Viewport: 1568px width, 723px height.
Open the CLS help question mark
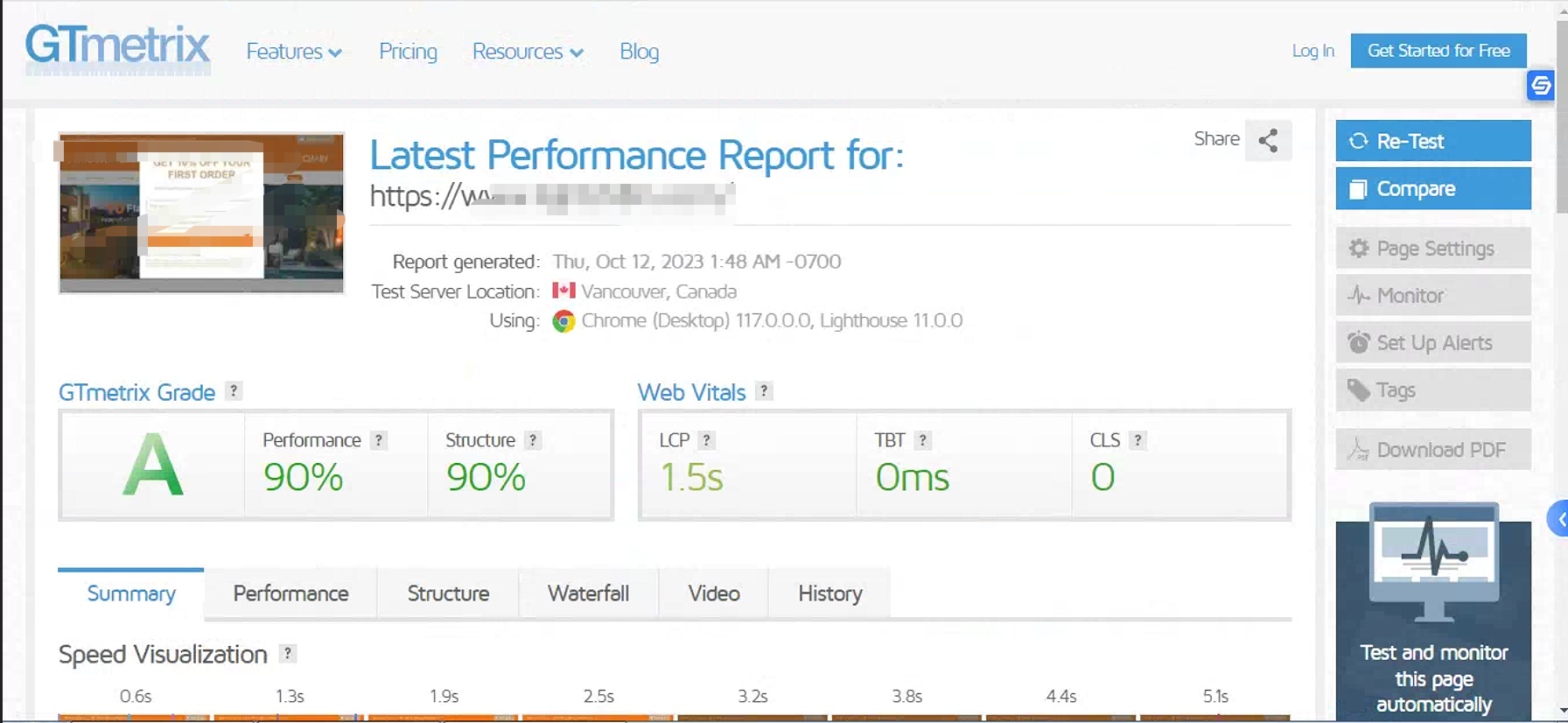coord(1137,440)
